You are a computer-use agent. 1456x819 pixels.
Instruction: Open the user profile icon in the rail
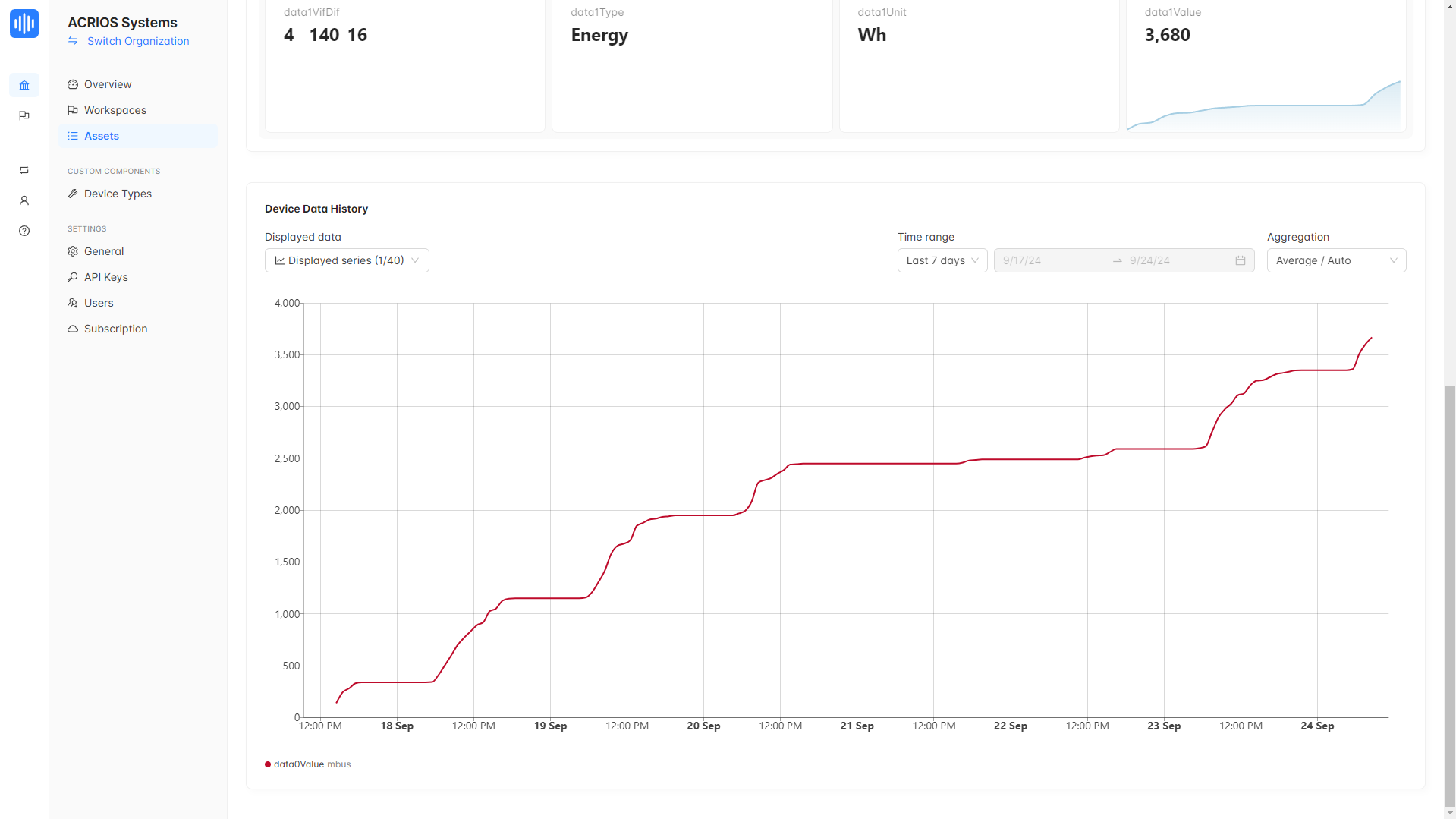click(24, 200)
